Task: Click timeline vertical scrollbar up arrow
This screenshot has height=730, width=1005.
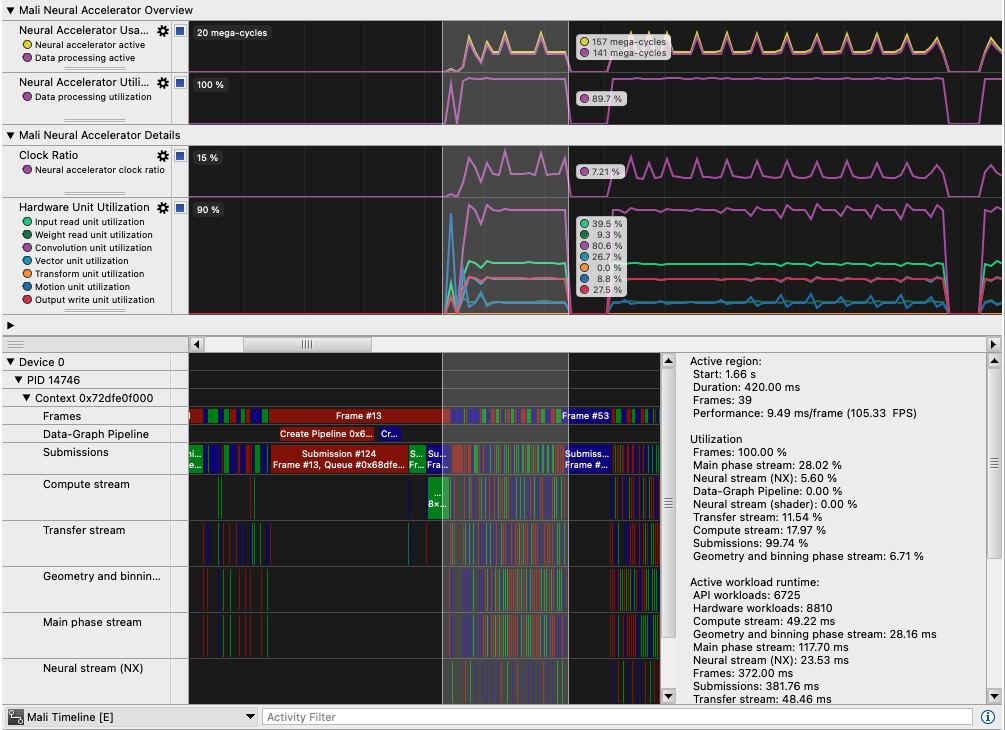Action: 668,361
